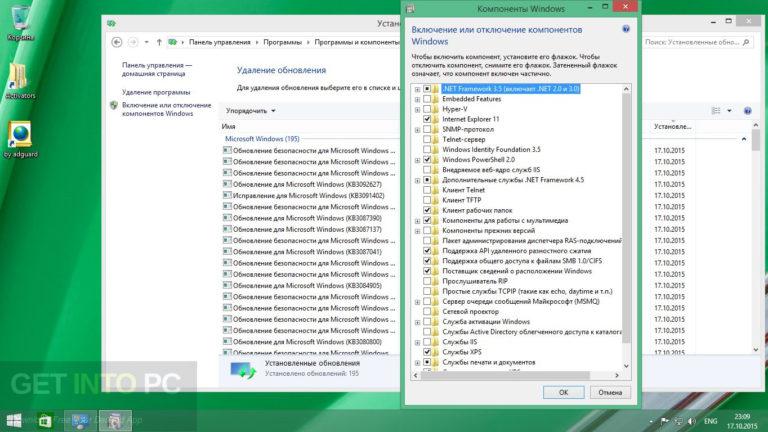Expand the Windows PowerShell 2.0 node

pyautogui.click(x=417, y=160)
